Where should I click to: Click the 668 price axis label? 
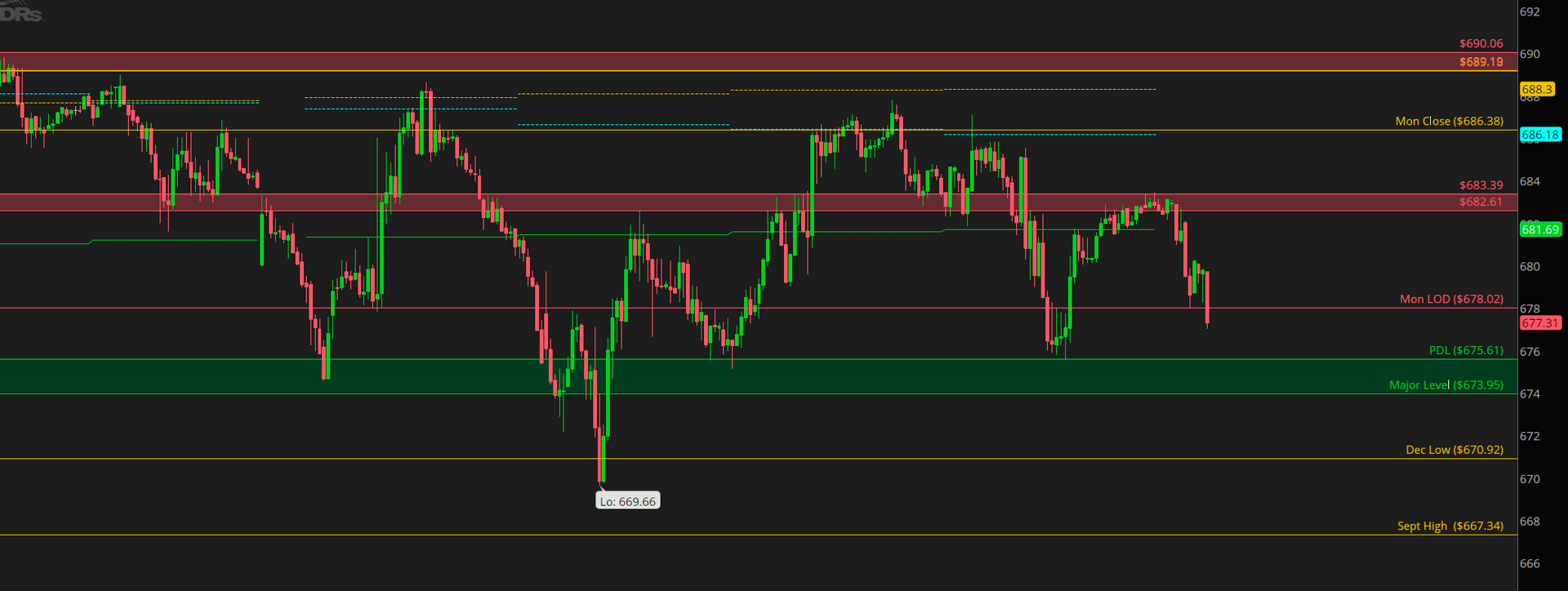coord(1530,522)
